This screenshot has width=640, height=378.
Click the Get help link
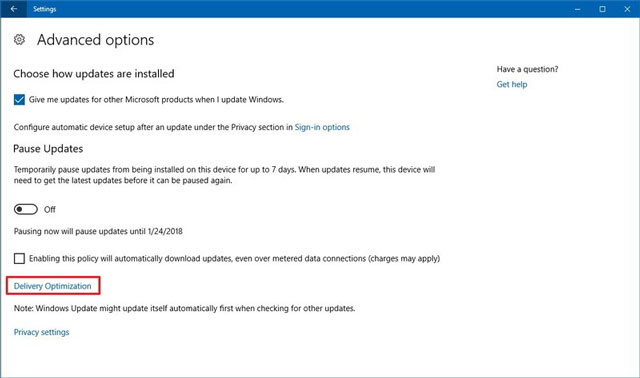pos(512,84)
